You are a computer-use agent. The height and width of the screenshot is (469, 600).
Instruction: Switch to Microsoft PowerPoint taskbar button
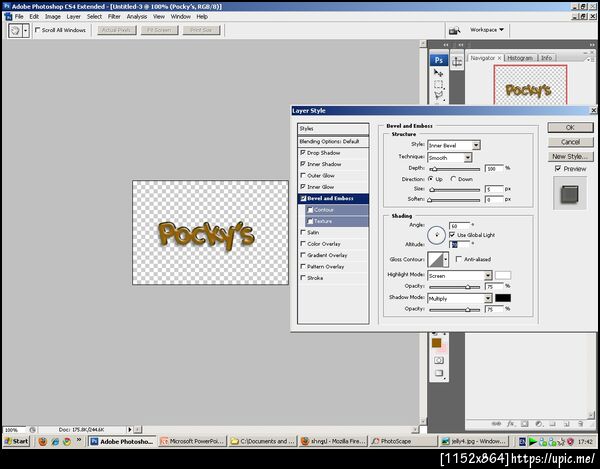click(193, 441)
